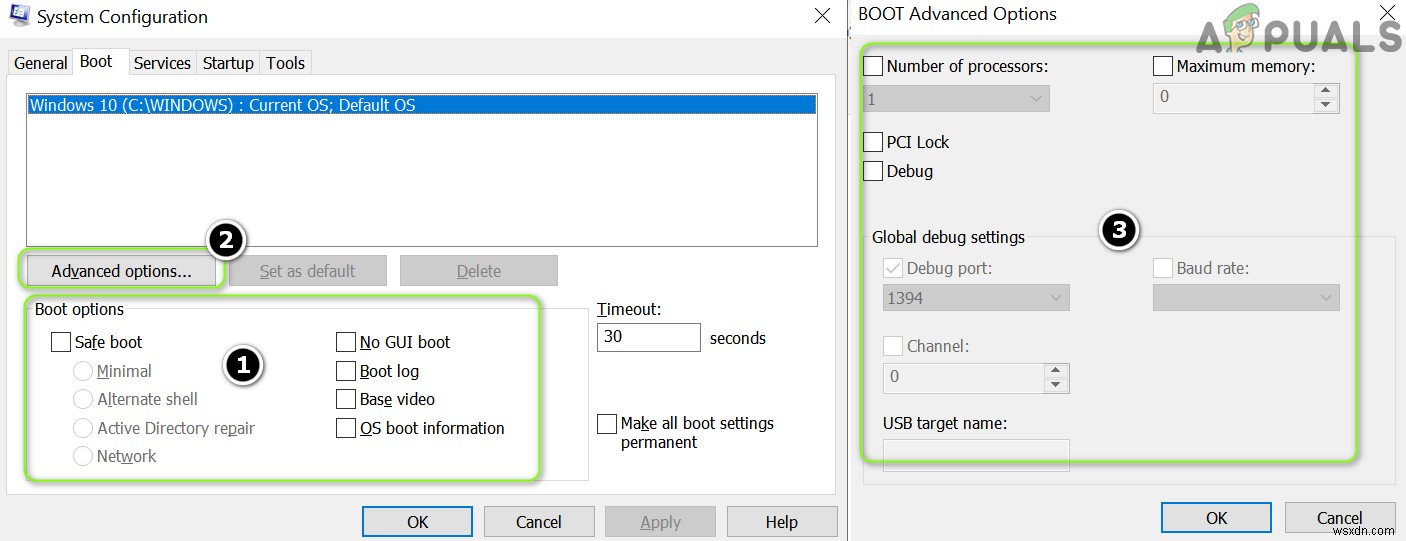Image resolution: width=1406 pixels, height=541 pixels.
Task: Cancel the System Configuration dialog
Action: (x=539, y=522)
